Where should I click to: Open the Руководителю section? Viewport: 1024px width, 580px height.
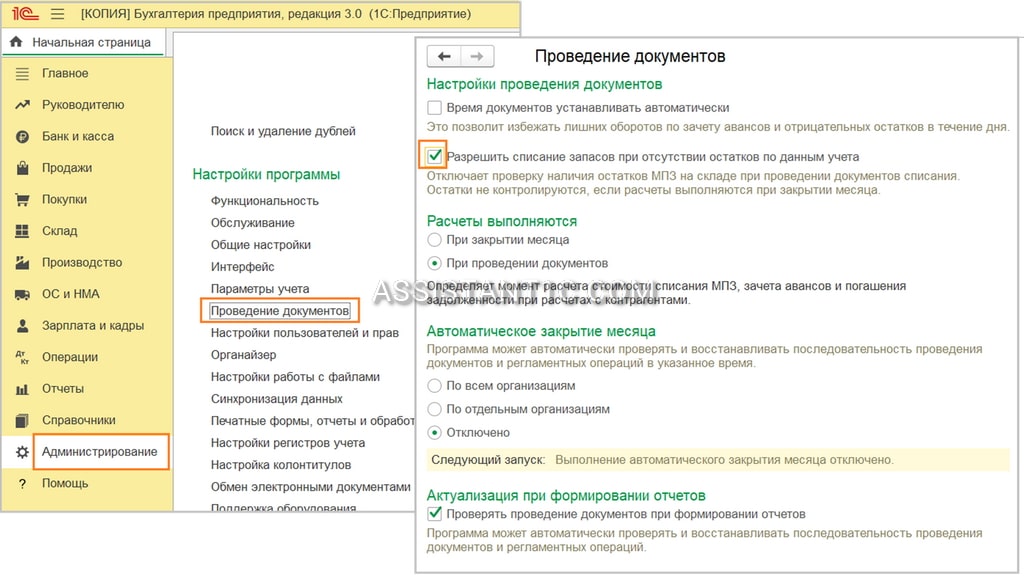tap(83, 105)
